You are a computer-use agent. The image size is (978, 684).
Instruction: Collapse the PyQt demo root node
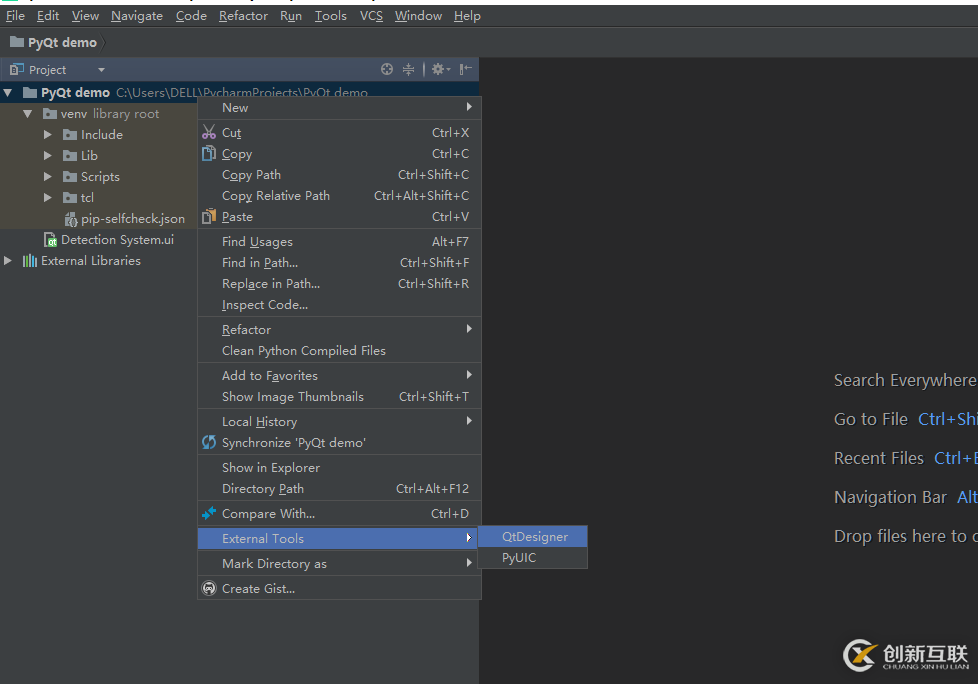click(x=8, y=93)
